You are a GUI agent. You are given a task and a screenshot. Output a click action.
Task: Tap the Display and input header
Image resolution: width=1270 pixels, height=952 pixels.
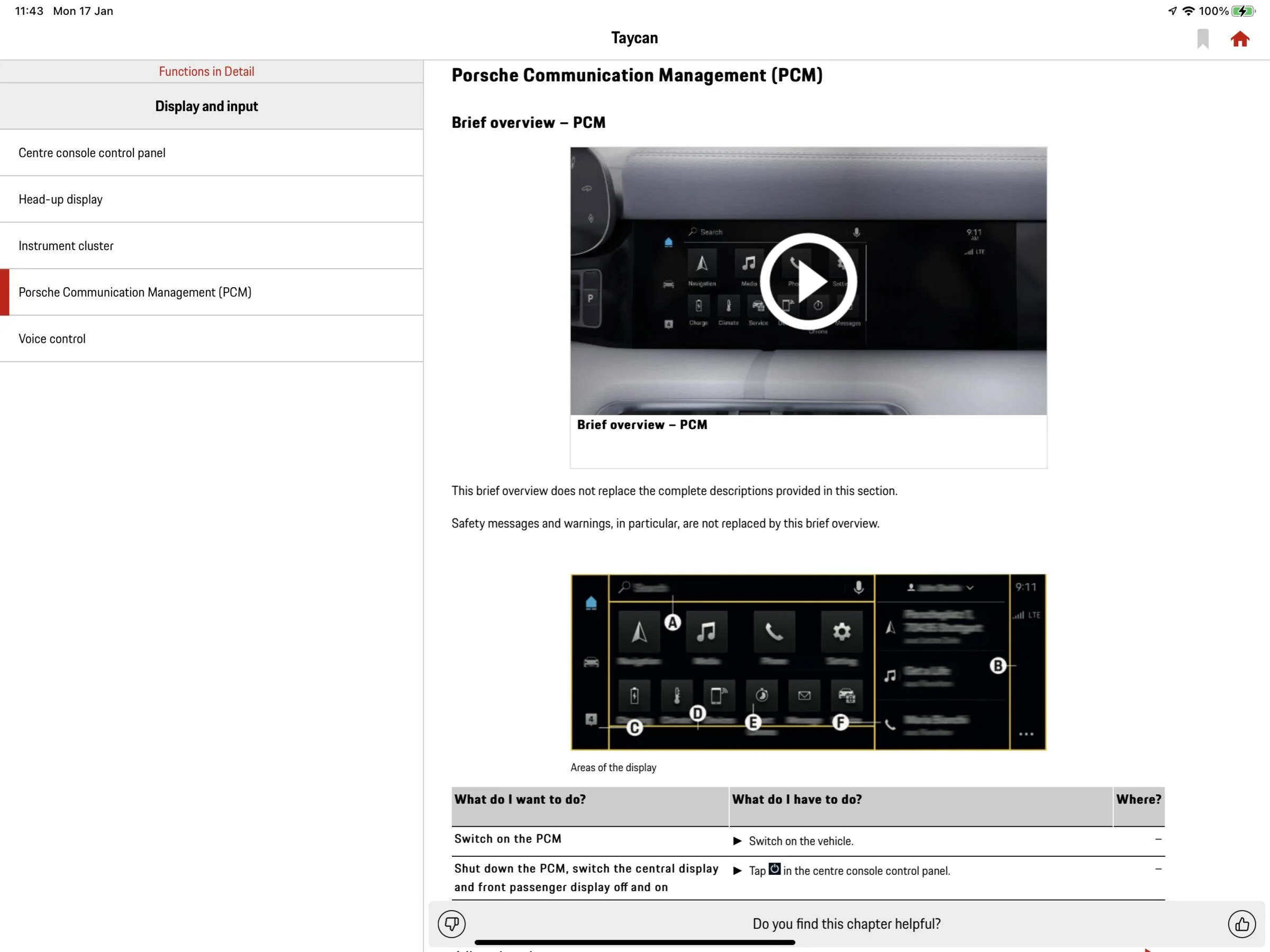(212, 106)
